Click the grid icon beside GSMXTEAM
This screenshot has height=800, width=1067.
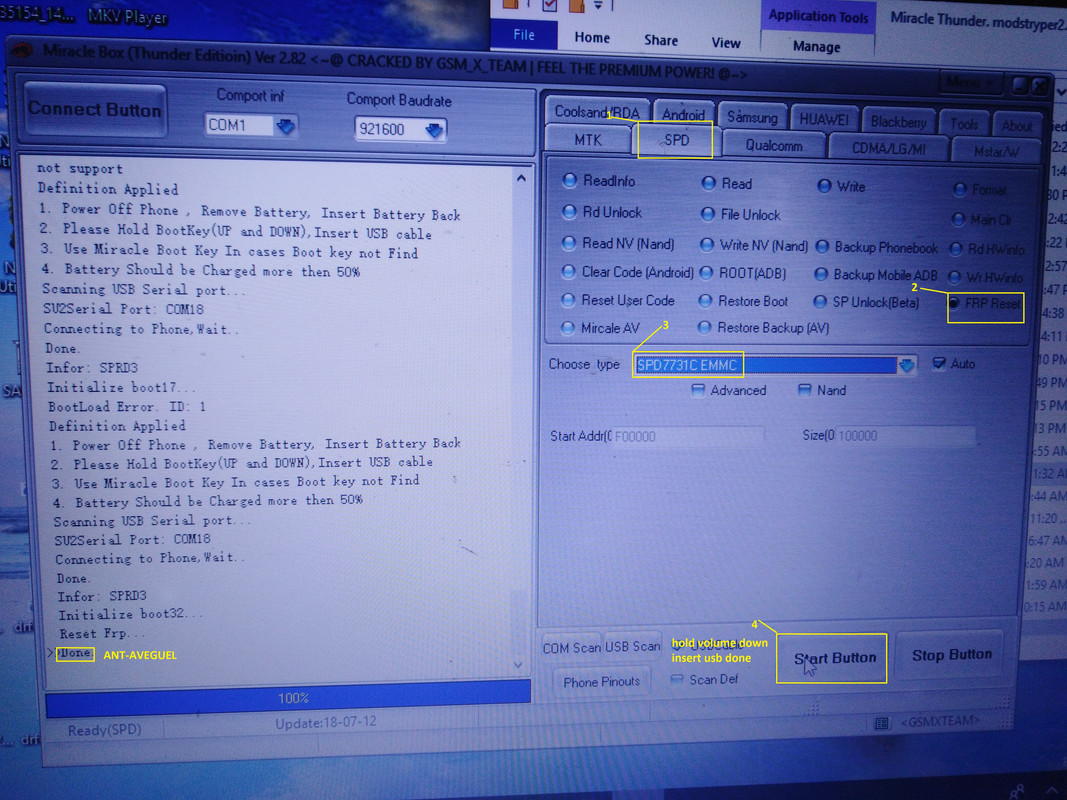coord(881,724)
